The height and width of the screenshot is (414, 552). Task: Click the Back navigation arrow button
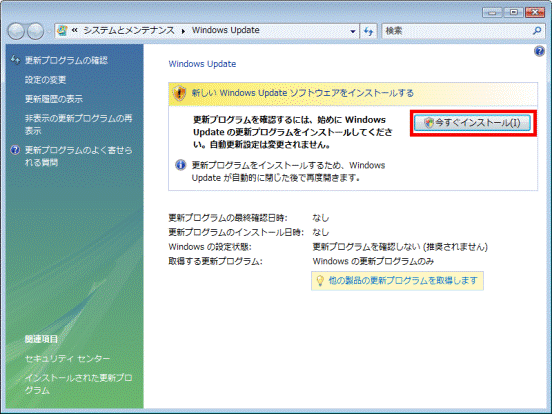click(16, 31)
